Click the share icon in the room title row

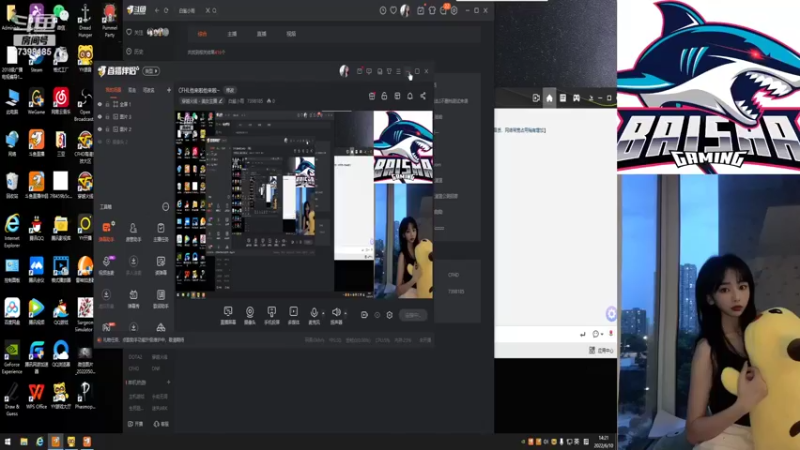pos(423,96)
